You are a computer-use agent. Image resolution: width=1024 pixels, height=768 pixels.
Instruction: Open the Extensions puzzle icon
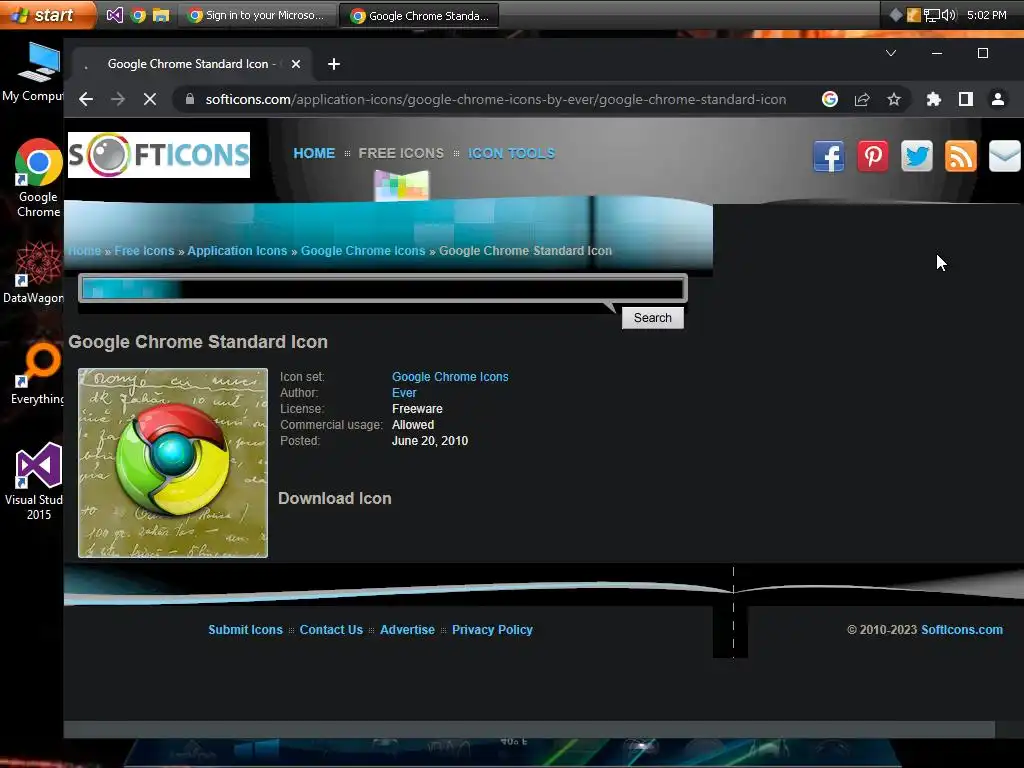pos(934,99)
